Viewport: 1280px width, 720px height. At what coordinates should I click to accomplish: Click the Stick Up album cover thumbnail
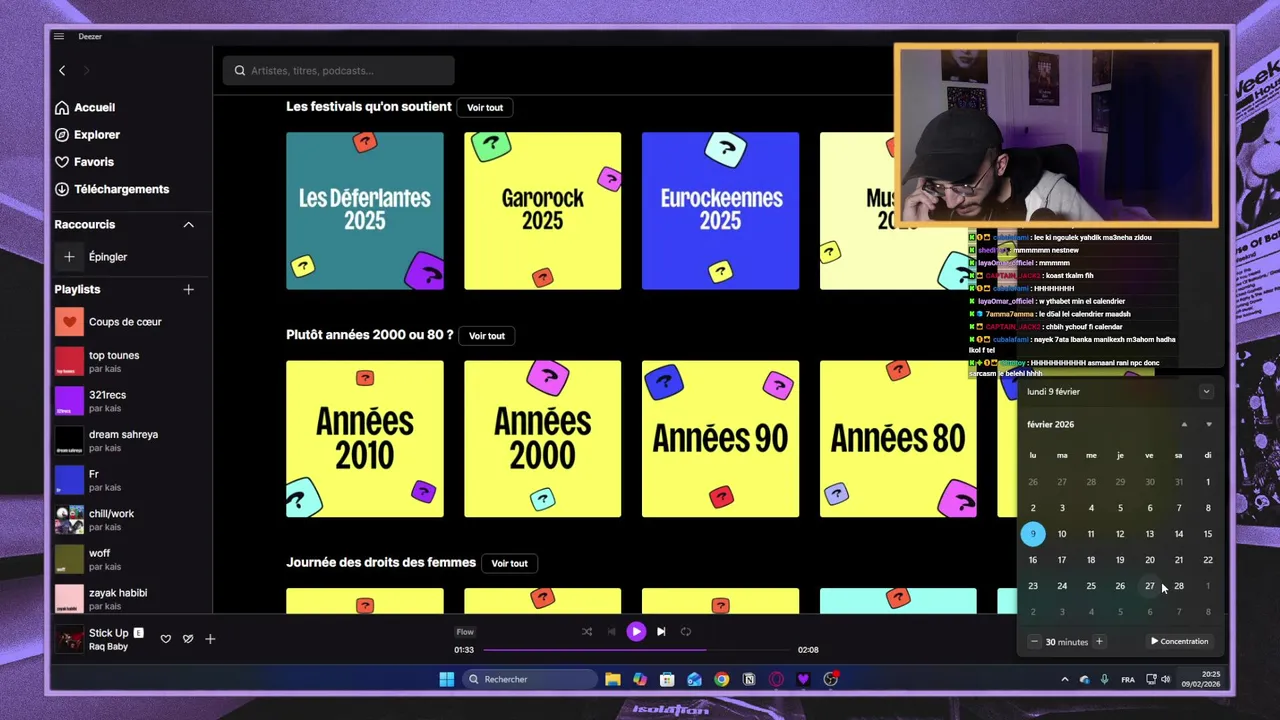69,639
